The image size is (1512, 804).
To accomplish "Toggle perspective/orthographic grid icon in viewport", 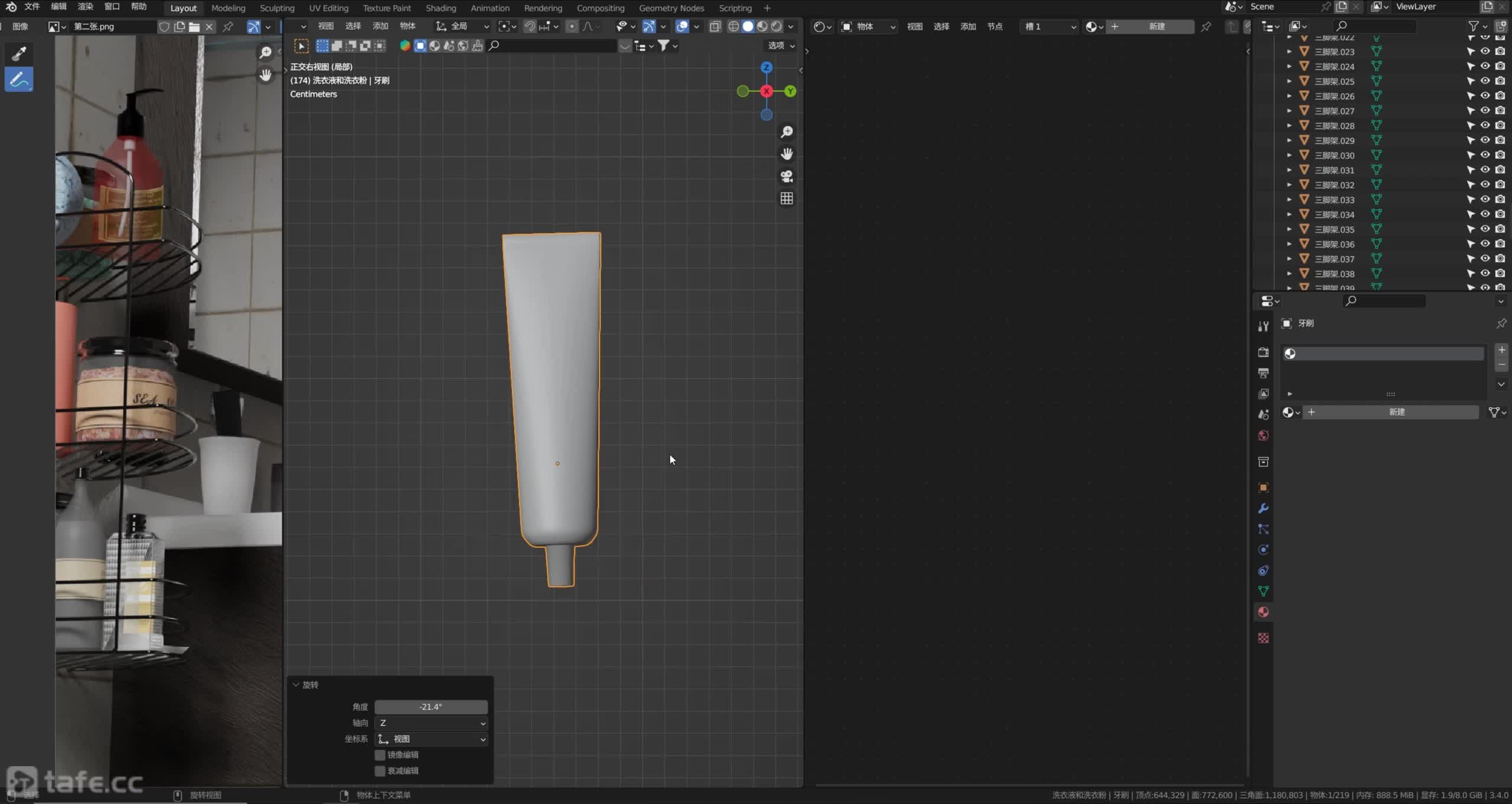I will pyautogui.click(x=787, y=198).
